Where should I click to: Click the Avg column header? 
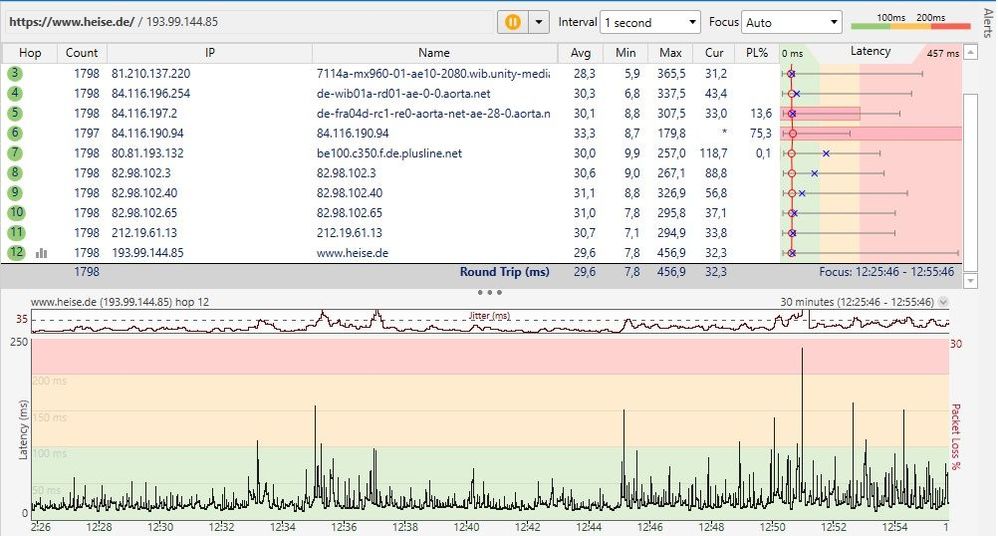pos(580,53)
